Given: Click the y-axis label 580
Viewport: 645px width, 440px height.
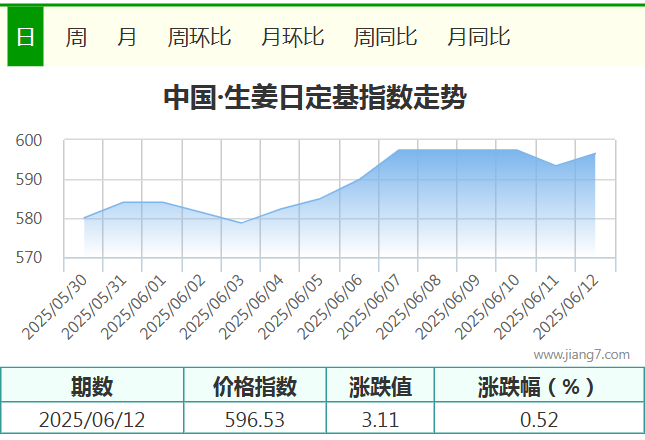Looking at the screenshot, I should (x=29, y=219).
